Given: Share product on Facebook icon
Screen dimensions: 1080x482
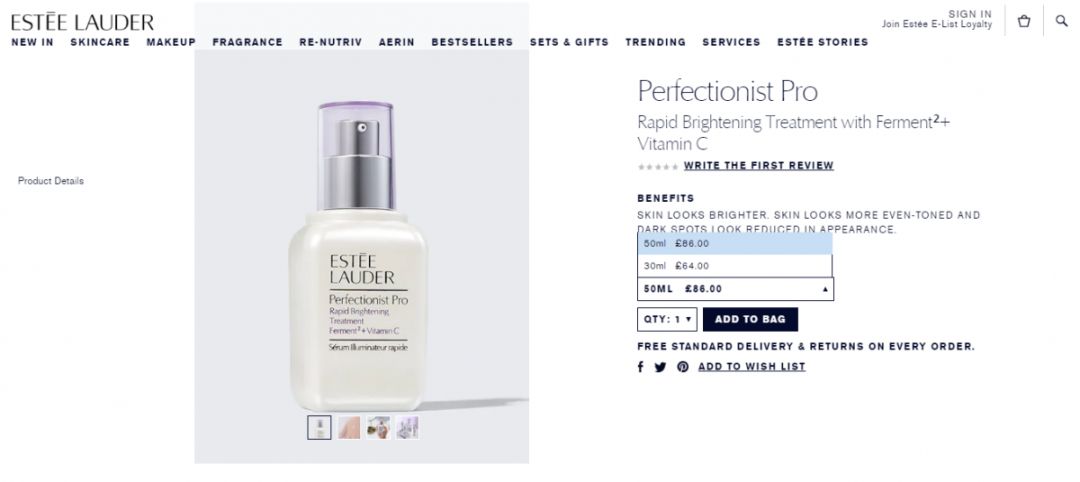Looking at the screenshot, I should coord(640,367).
